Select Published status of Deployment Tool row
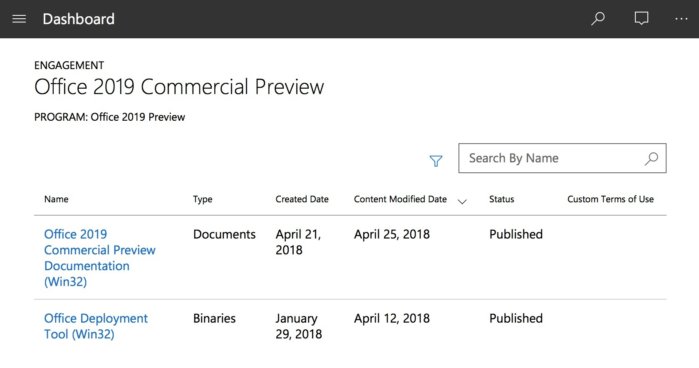This screenshot has width=699, height=368. point(516,318)
